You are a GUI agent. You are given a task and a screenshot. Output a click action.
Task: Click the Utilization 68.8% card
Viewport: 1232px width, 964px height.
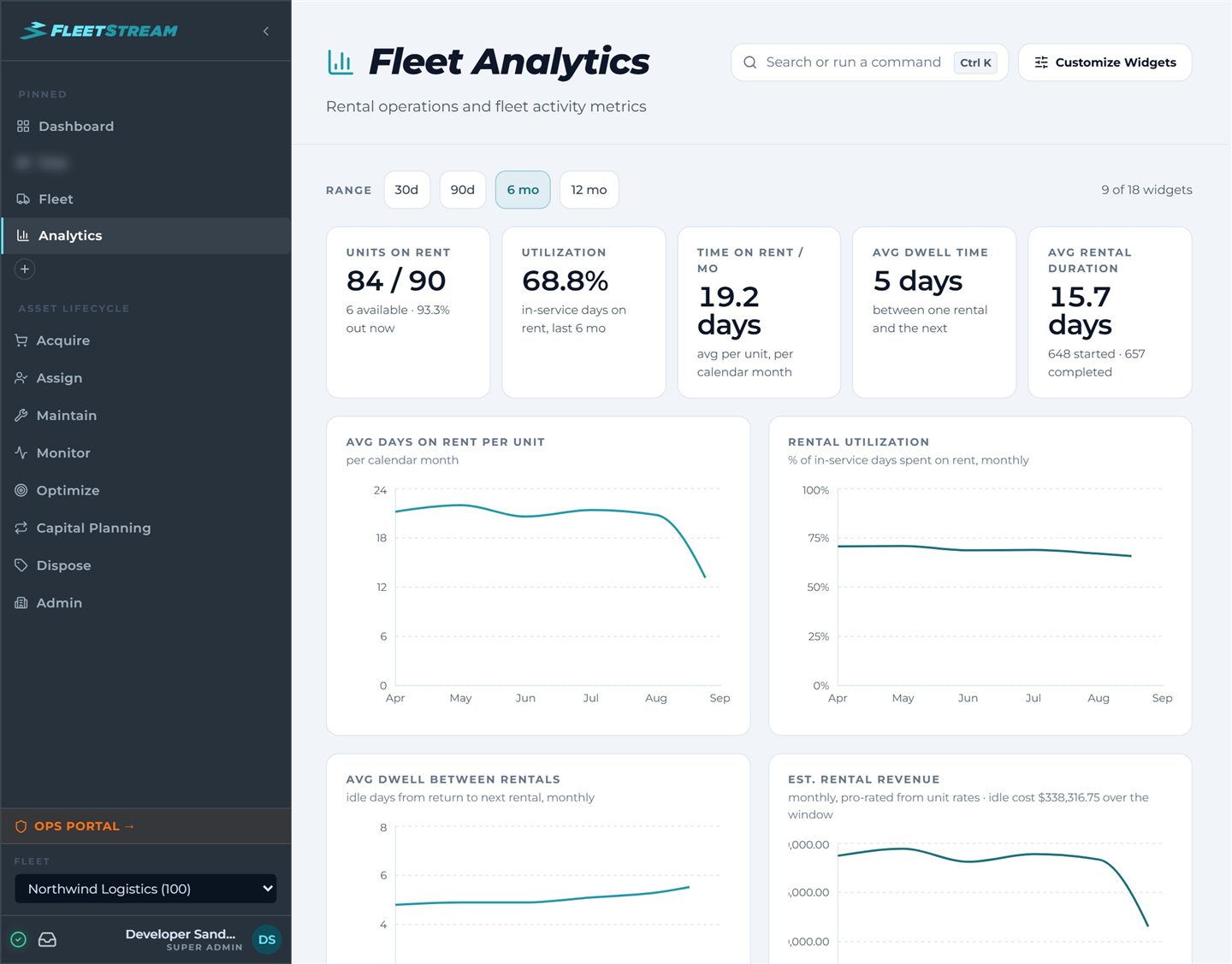(583, 312)
